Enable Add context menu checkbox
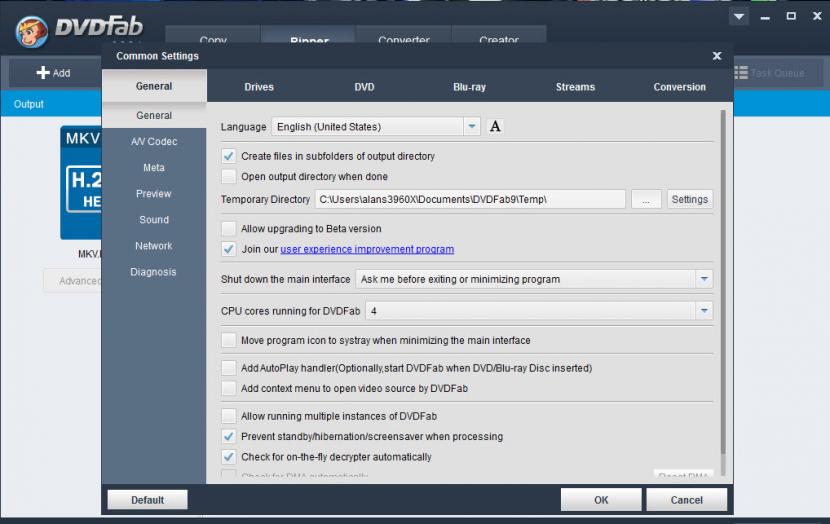This screenshot has width=830, height=524. 229,388
